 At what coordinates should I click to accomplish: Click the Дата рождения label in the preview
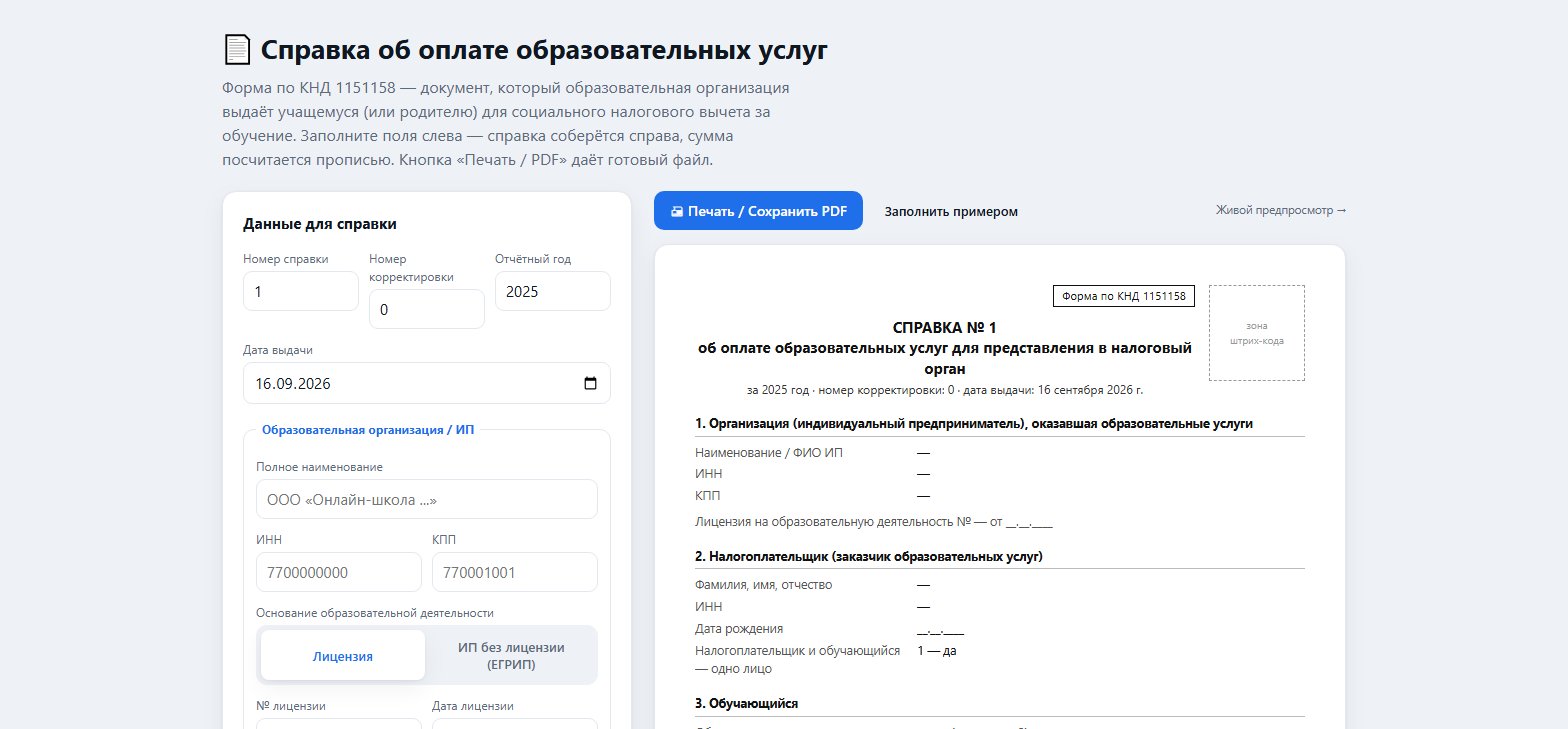(x=739, y=629)
